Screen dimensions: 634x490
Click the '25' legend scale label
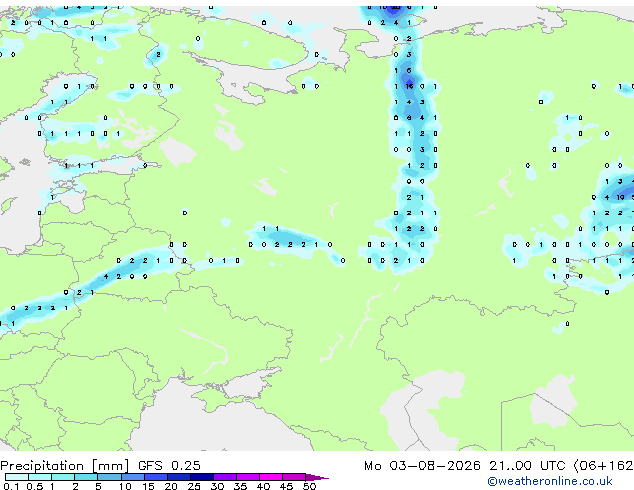(x=194, y=486)
